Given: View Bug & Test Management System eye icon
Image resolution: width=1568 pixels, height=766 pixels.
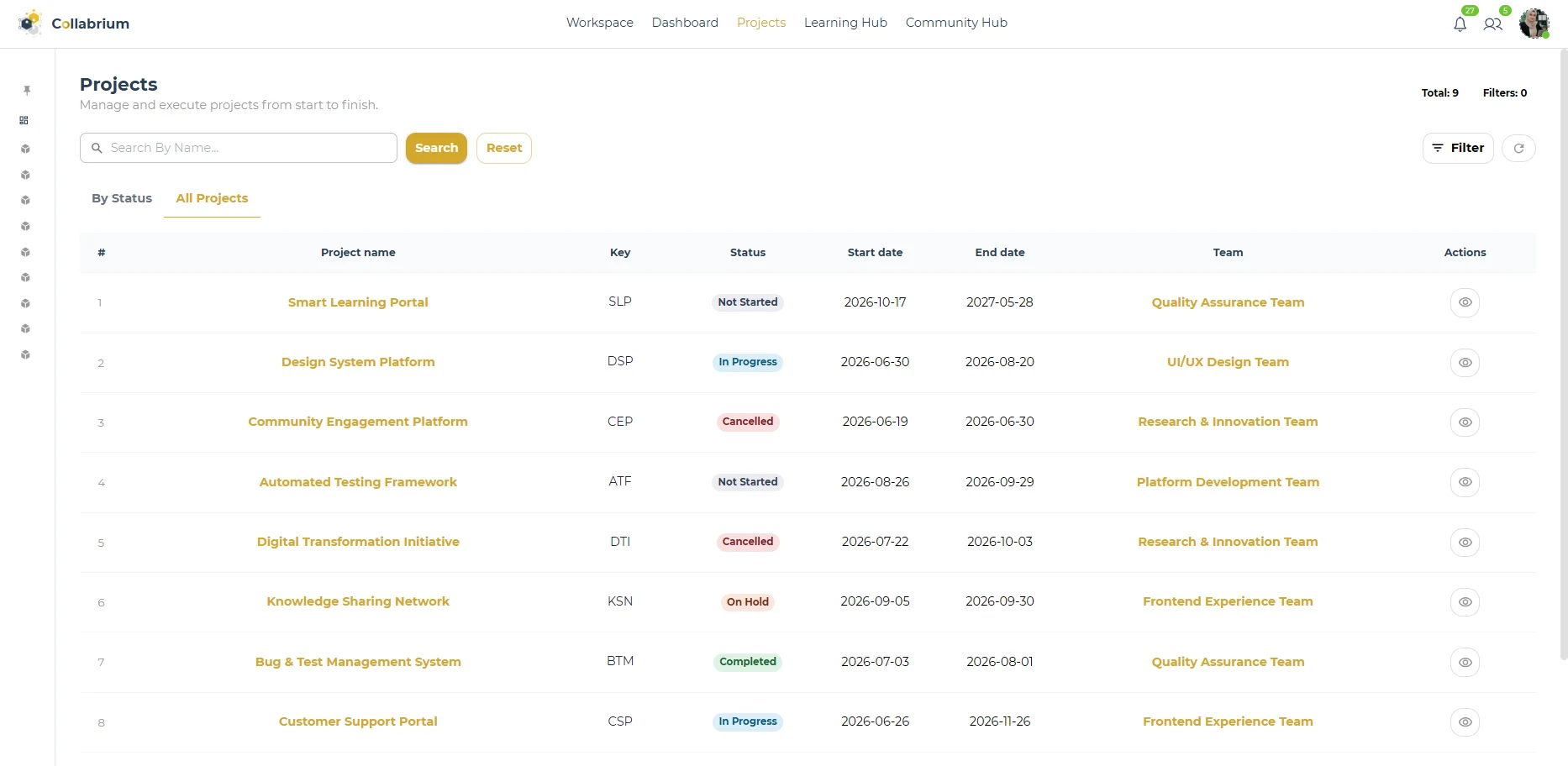Looking at the screenshot, I should [x=1465, y=663].
